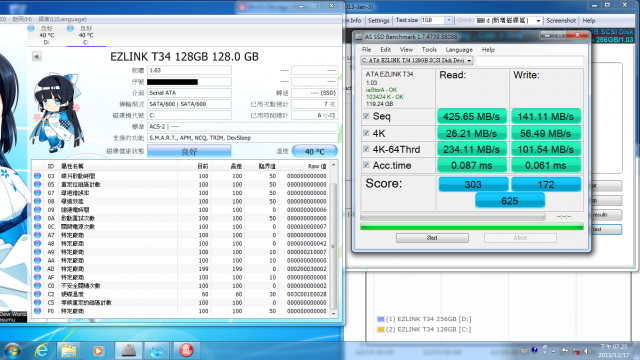The image size is (640, 360).
Task: Click the purple EZLINK T34 256GB legend swatch
Action: click(x=381, y=319)
